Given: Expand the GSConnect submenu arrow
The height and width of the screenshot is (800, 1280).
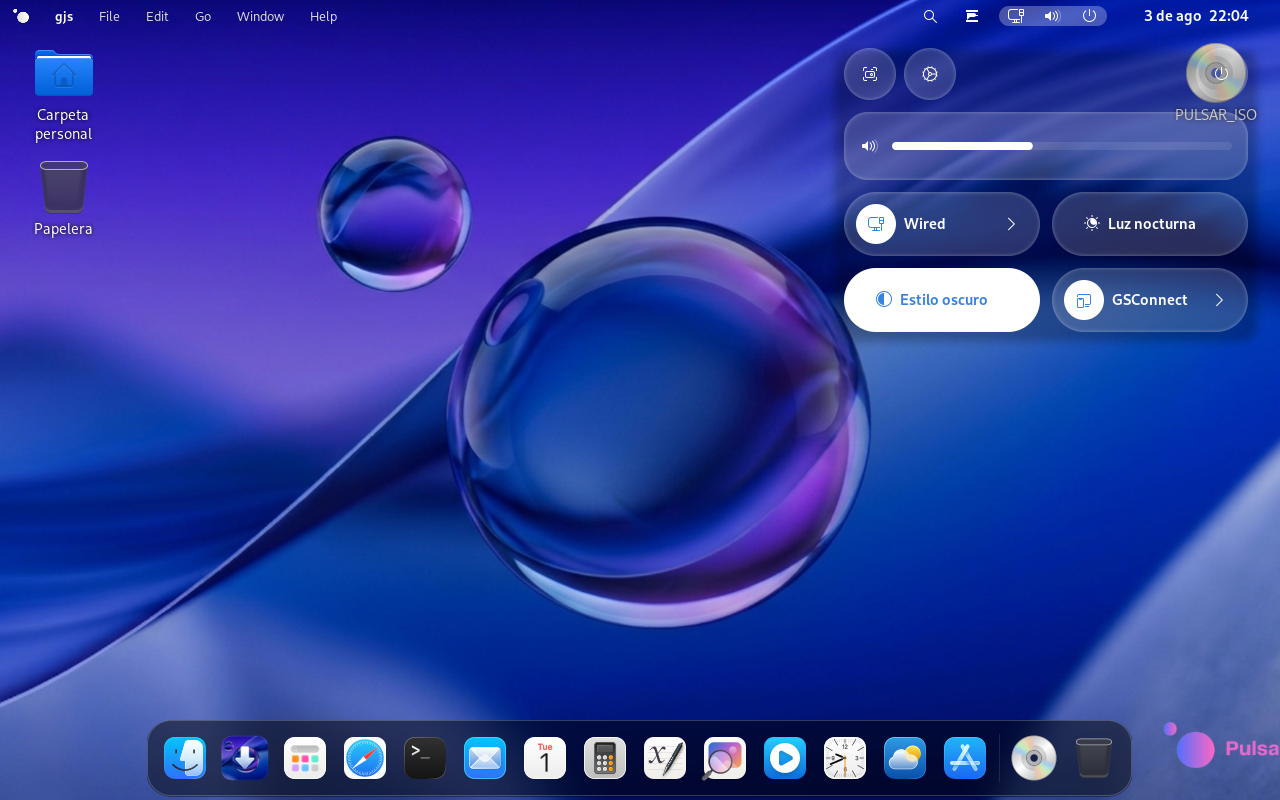Looking at the screenshot, I should point(1219,300).
